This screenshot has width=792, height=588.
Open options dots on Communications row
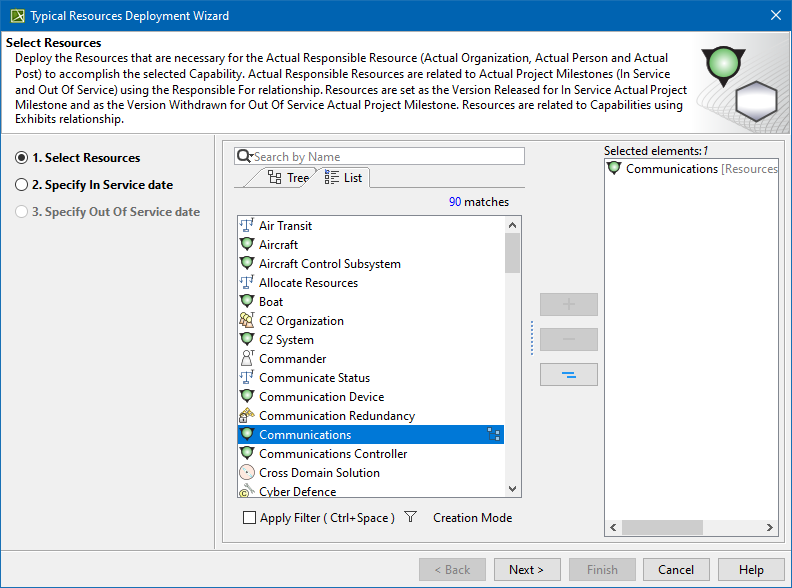click(x=493, y=435)
